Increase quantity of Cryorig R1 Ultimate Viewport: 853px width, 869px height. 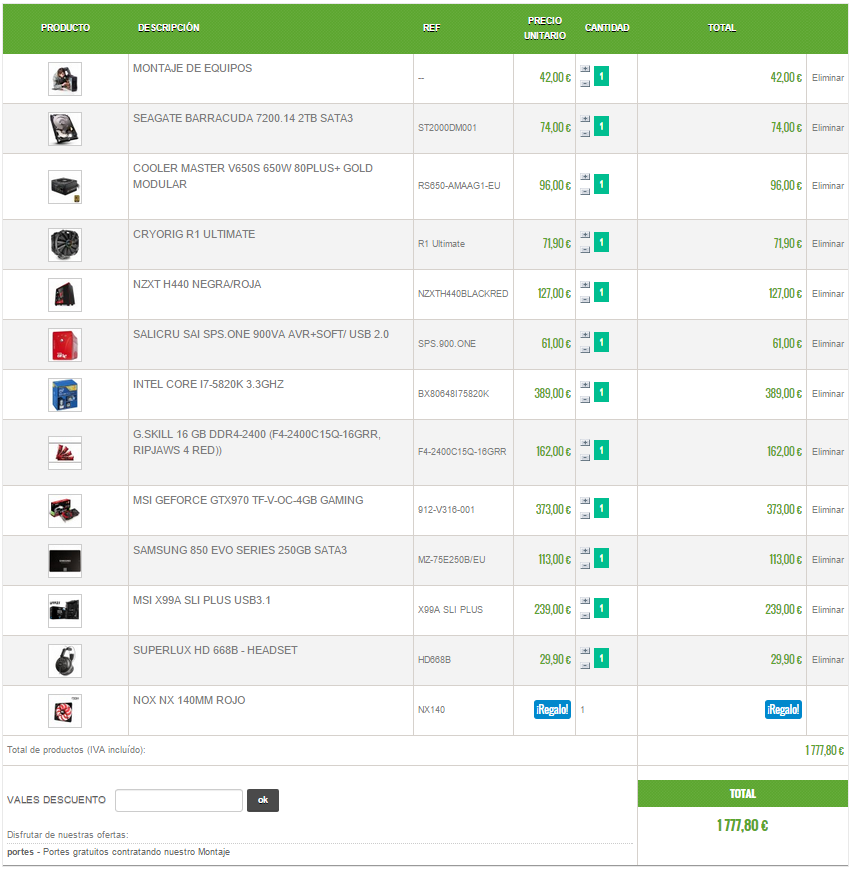click(x=585, y=235)
